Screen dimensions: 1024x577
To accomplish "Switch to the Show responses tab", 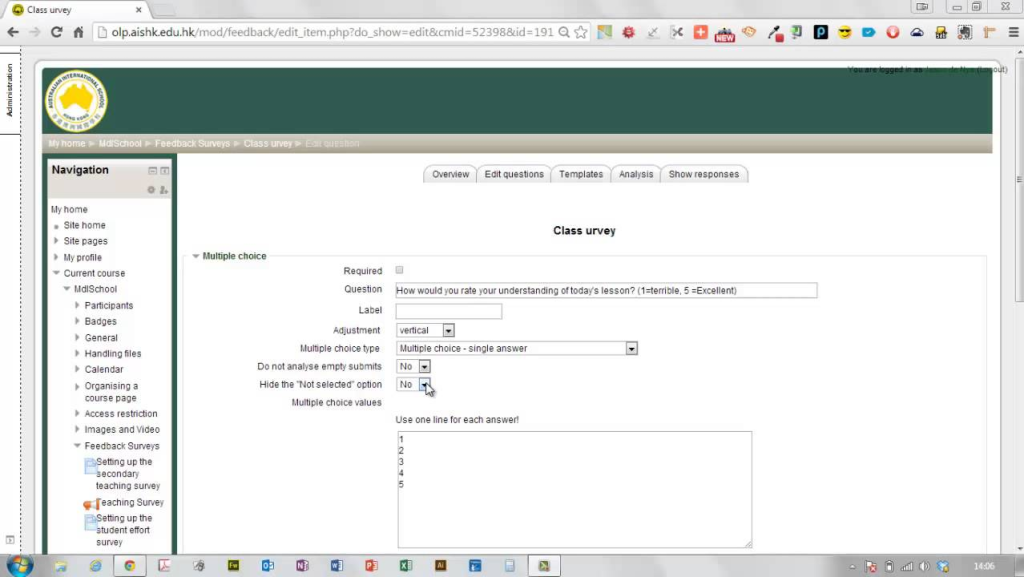I will pos(703,174).
